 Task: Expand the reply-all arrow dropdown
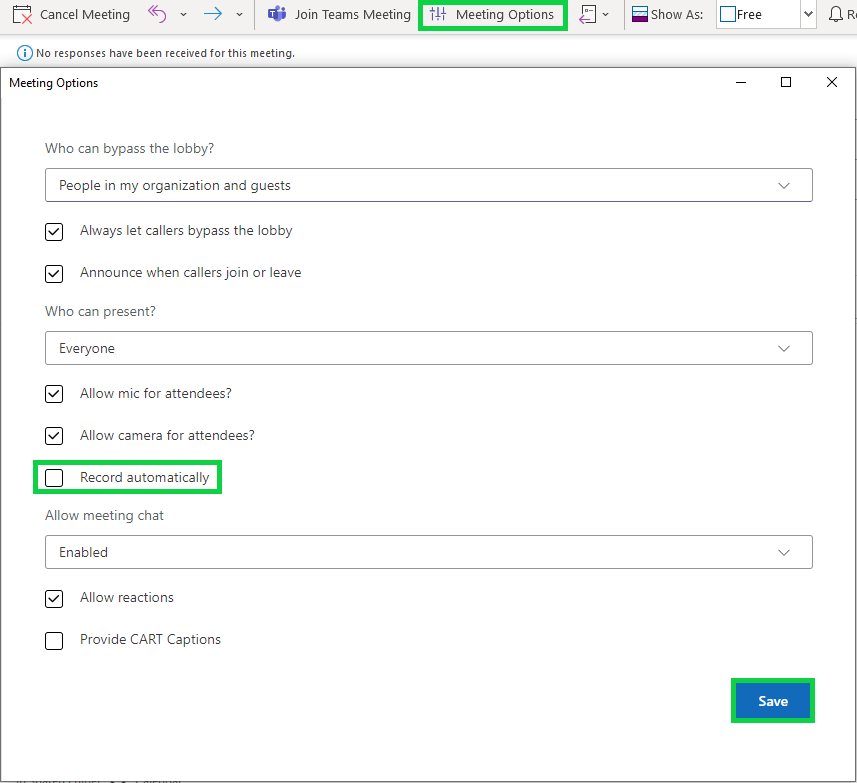pyautogui.click(x=183, y=15)
